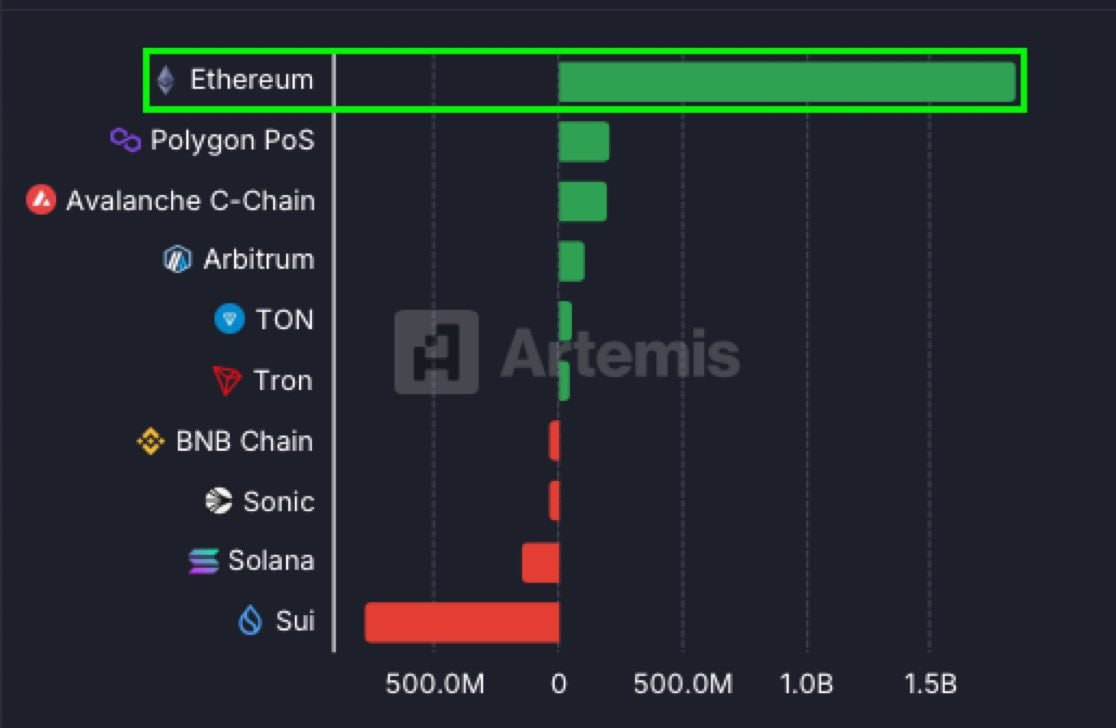Click the blue Sui droplet icon

point(250,620)
